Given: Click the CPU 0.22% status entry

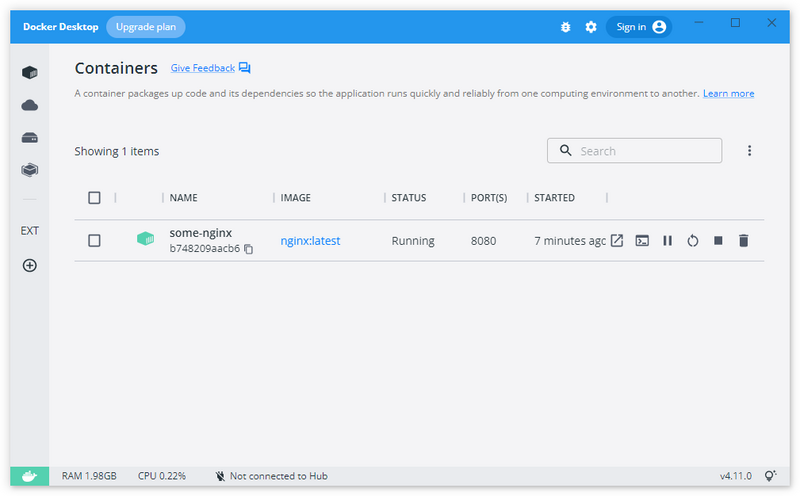Looking at the screenshot, I should coord(162,476).
